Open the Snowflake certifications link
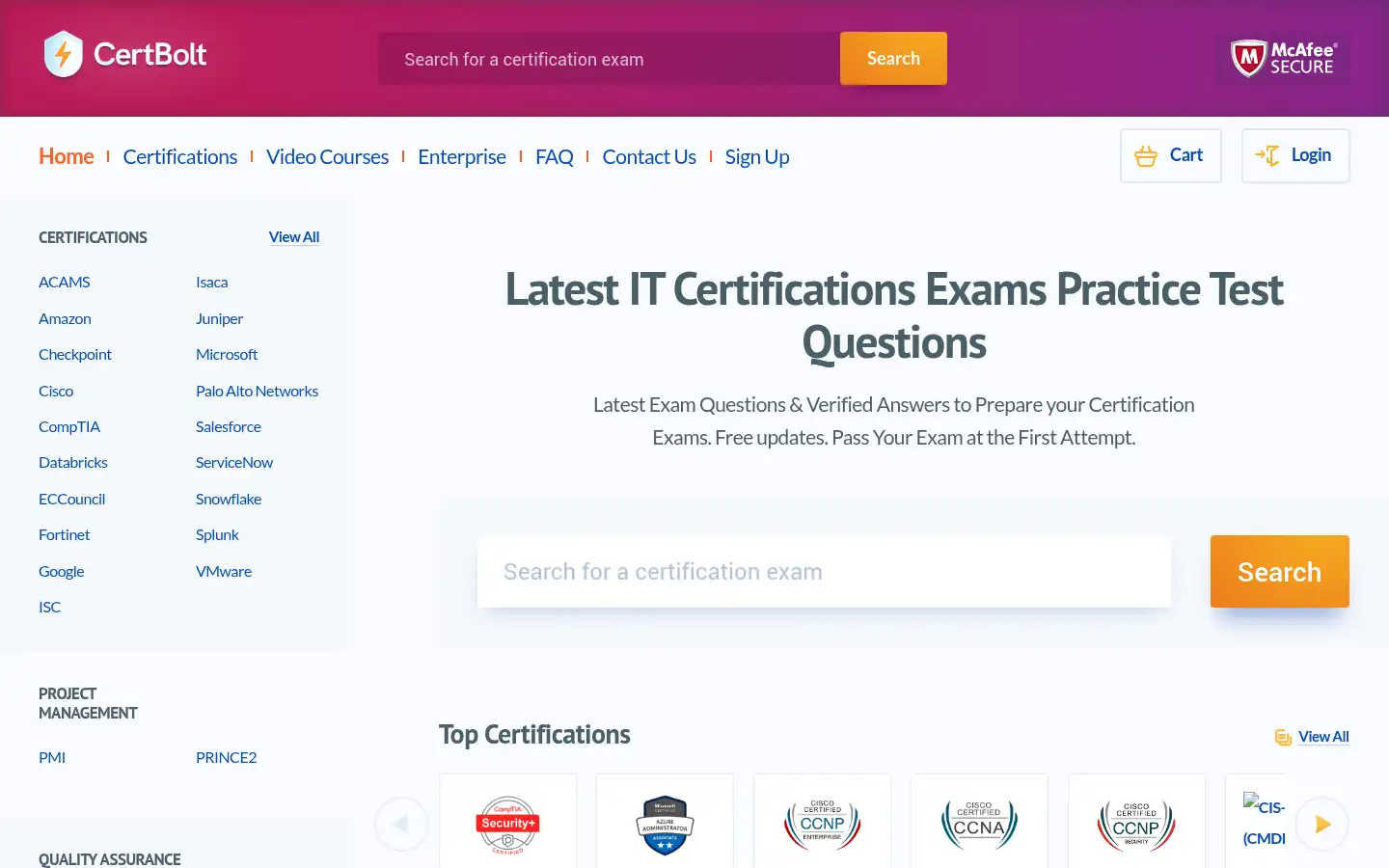This screenshot has width=1389, height=868. pyautogui.click(x=229, y=499)
